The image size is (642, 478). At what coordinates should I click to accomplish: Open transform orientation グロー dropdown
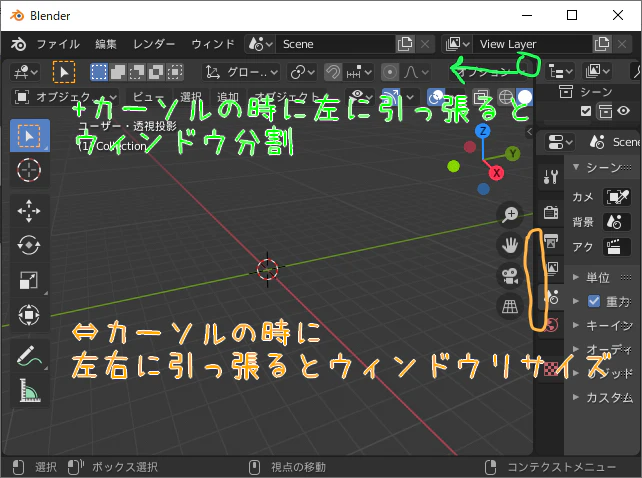click(x=241, y=73)
